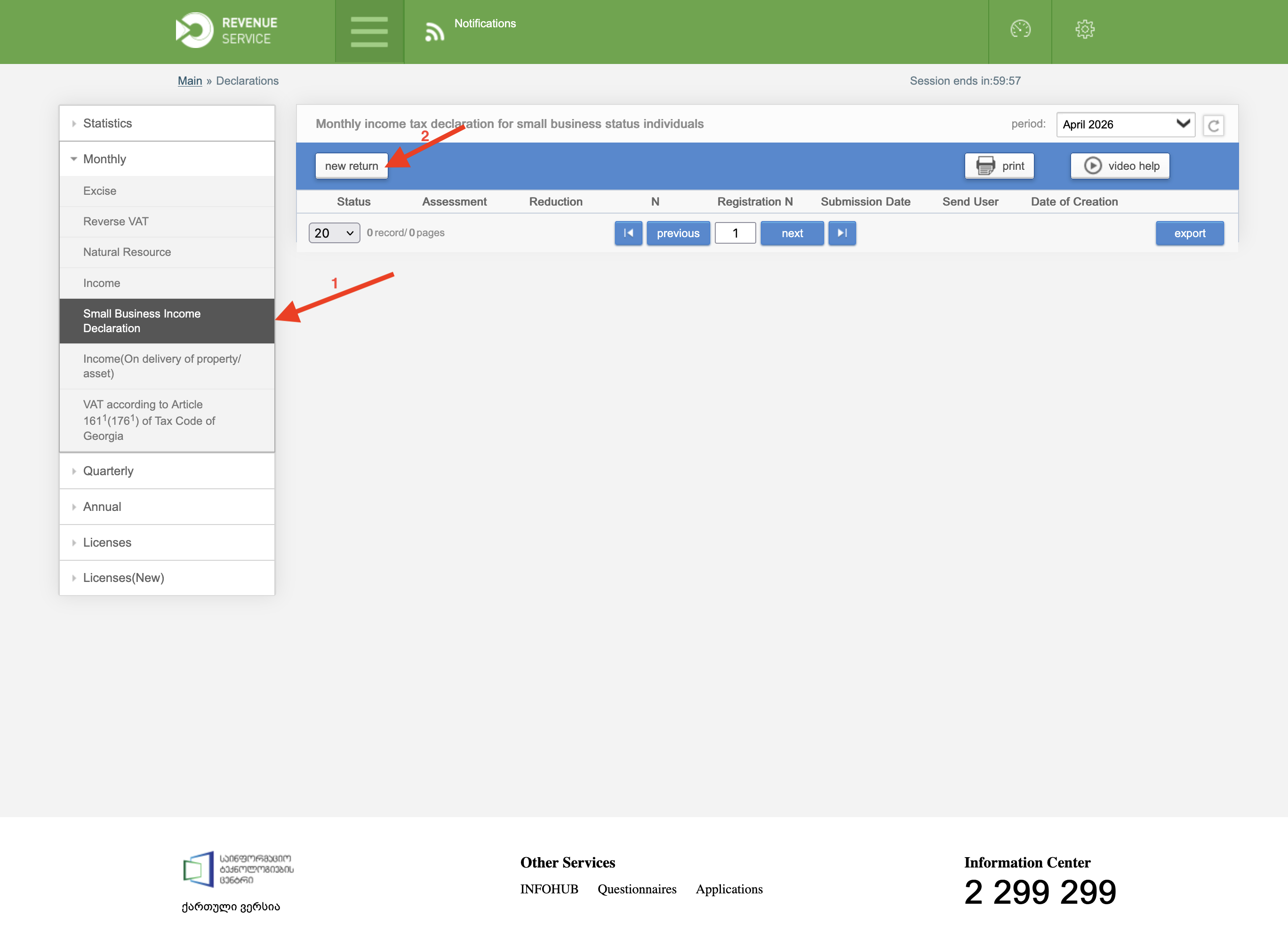Click the Date of Creation column header
The height and width of the screenshot is (939, 1288).
pyautogui.click(x=1074, y=202)
